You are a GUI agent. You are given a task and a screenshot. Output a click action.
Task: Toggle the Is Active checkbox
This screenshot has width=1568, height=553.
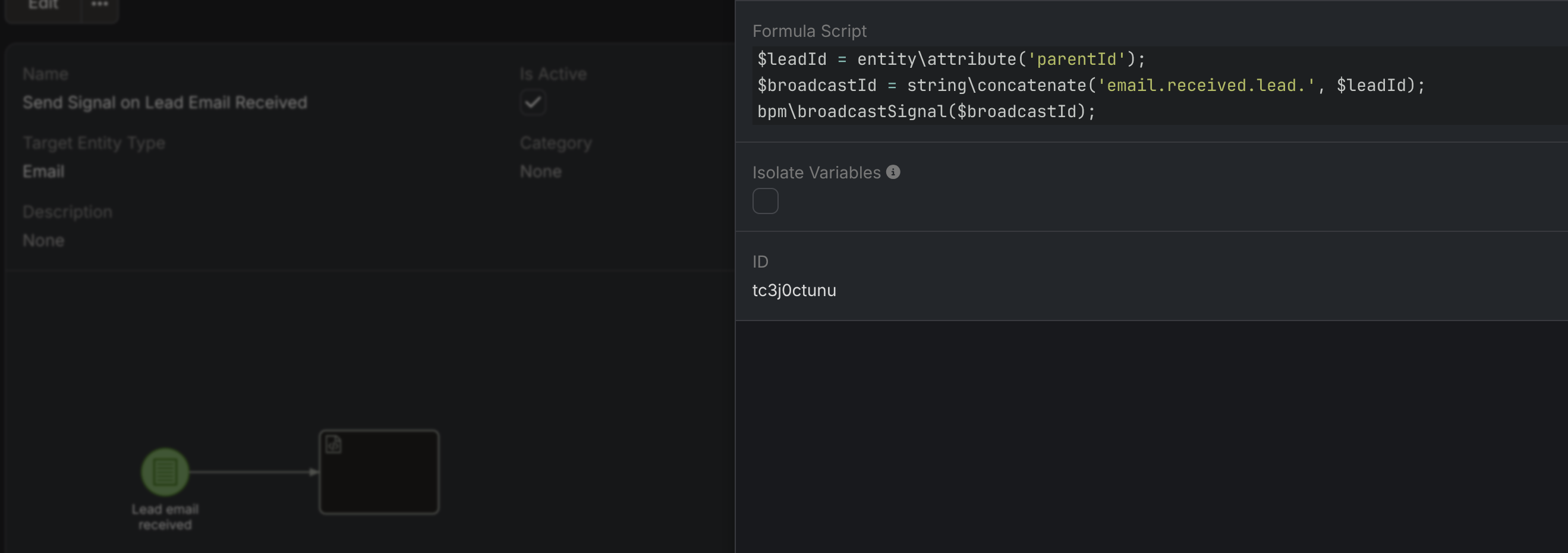tap(533, 102)
